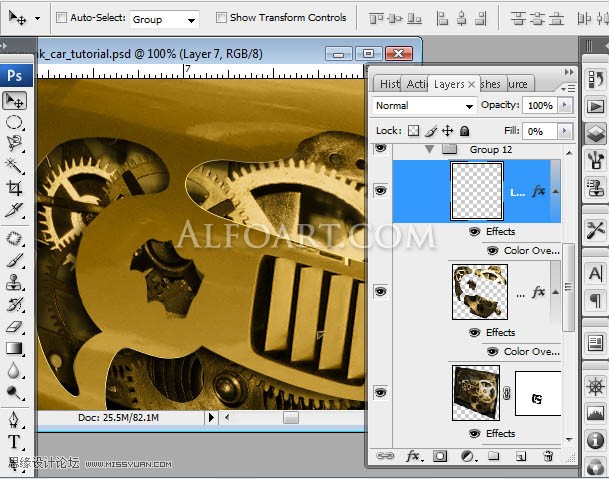Image resolution: width=609 pixels, height=479 pixels.
Task: Create new fill or adjustment layer
Action: (468, 456)
